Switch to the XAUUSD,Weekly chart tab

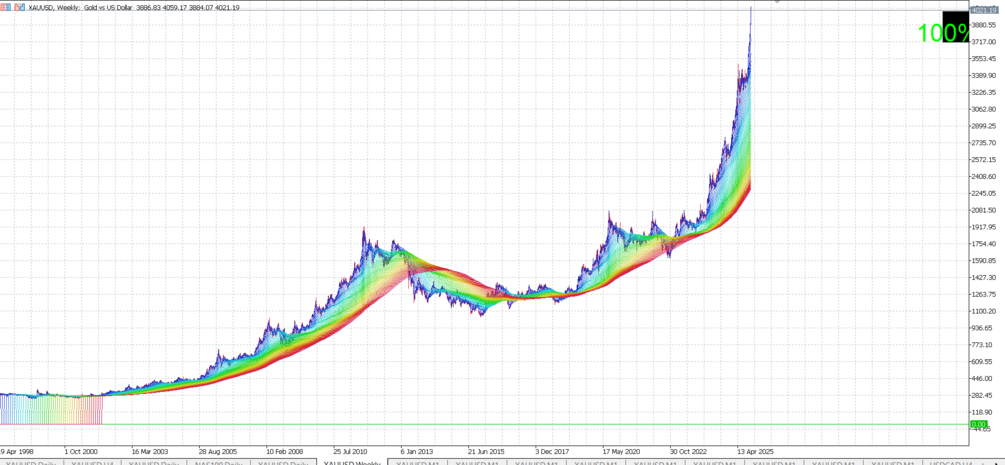click(352, 461)
